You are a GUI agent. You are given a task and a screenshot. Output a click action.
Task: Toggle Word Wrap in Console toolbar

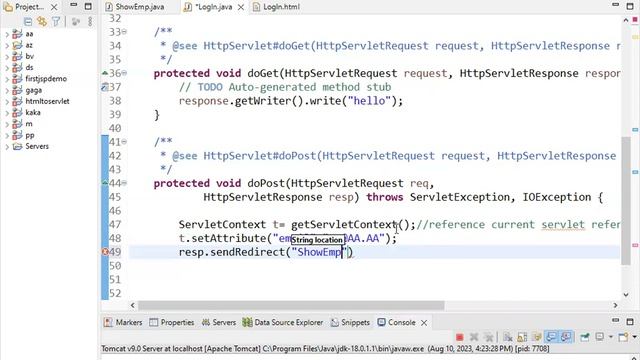click(x=537, y=337)
